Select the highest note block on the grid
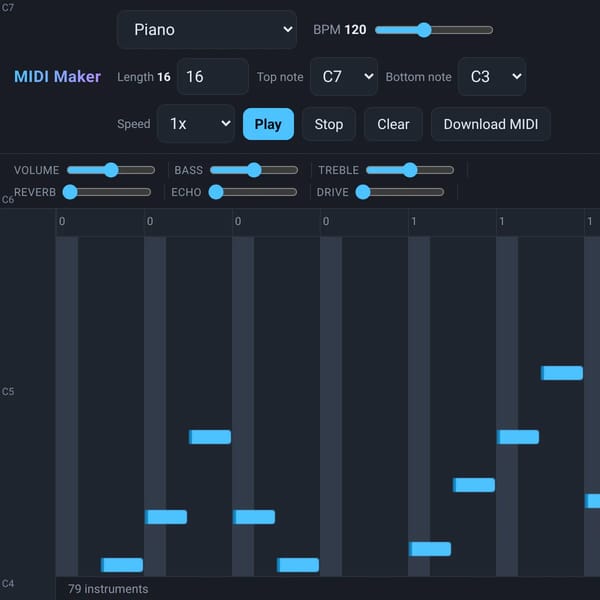Image resolution: width=600 pixels, height=600 pixels. click(562, 373)
